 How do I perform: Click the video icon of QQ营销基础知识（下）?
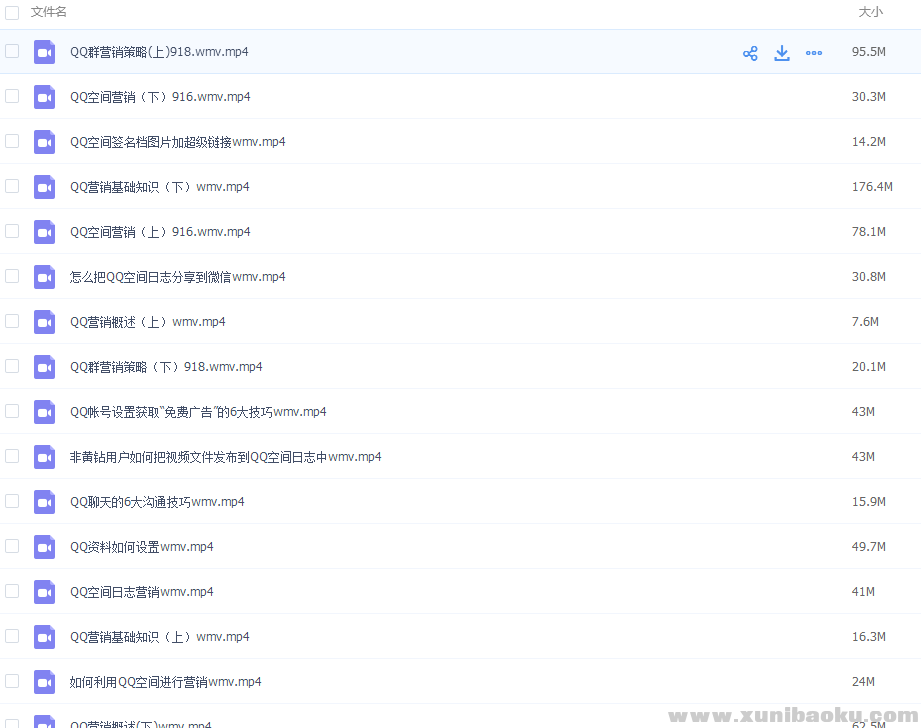44,186
